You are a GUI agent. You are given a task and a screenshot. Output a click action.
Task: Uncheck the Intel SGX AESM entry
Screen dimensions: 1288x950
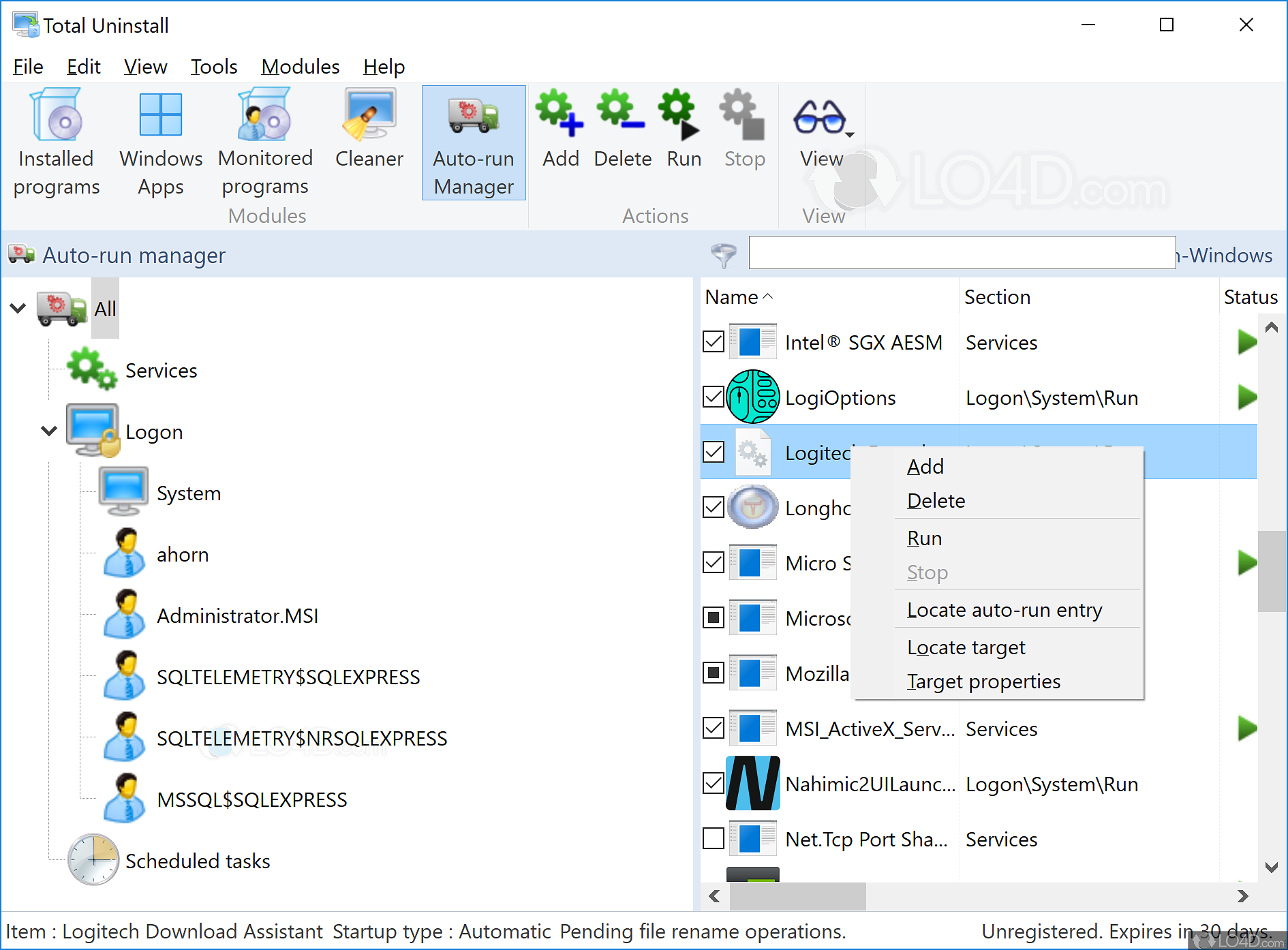click(x=713, y=341)
